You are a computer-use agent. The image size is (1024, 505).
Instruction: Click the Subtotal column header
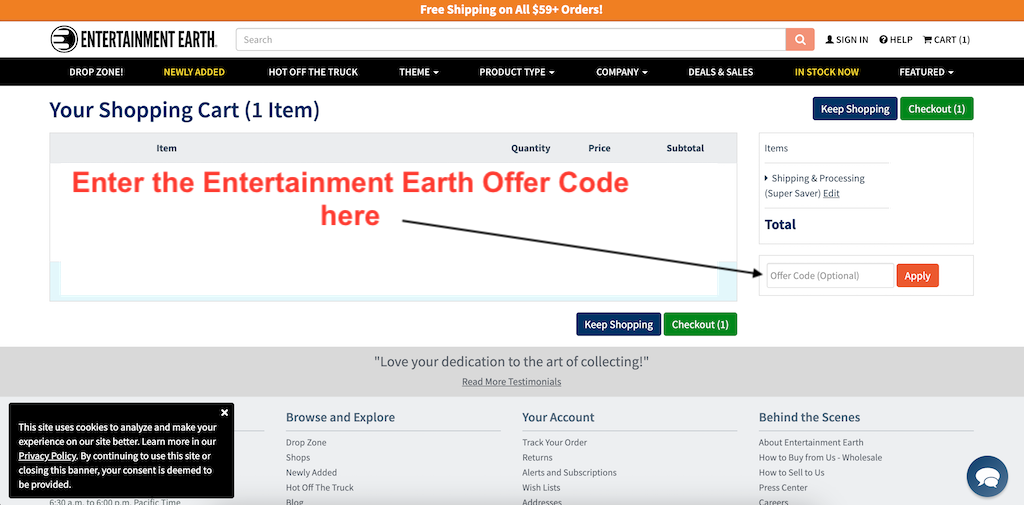pyautogui.click(x=685, y=148)
